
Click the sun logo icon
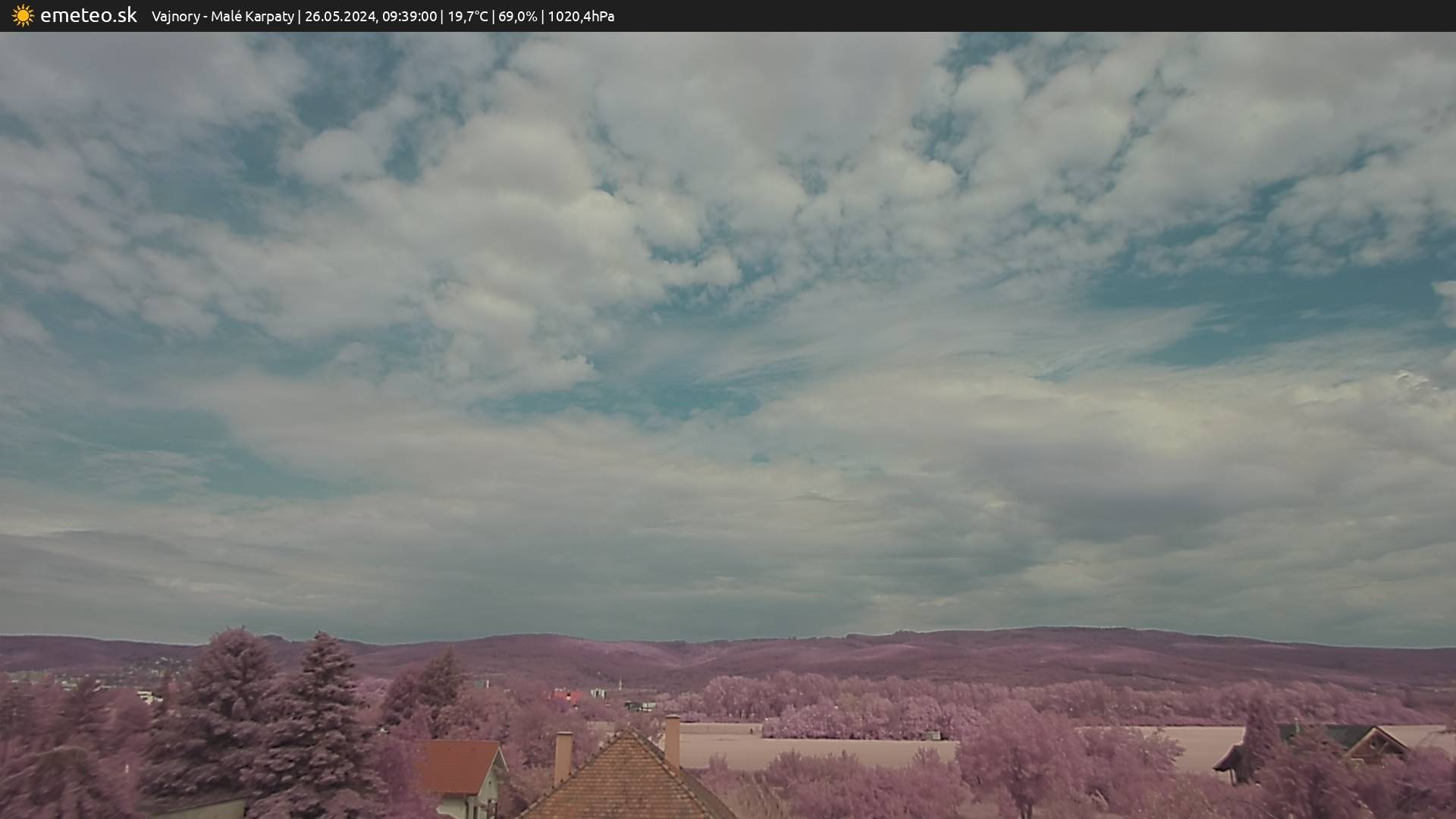(x=23, y=15)
